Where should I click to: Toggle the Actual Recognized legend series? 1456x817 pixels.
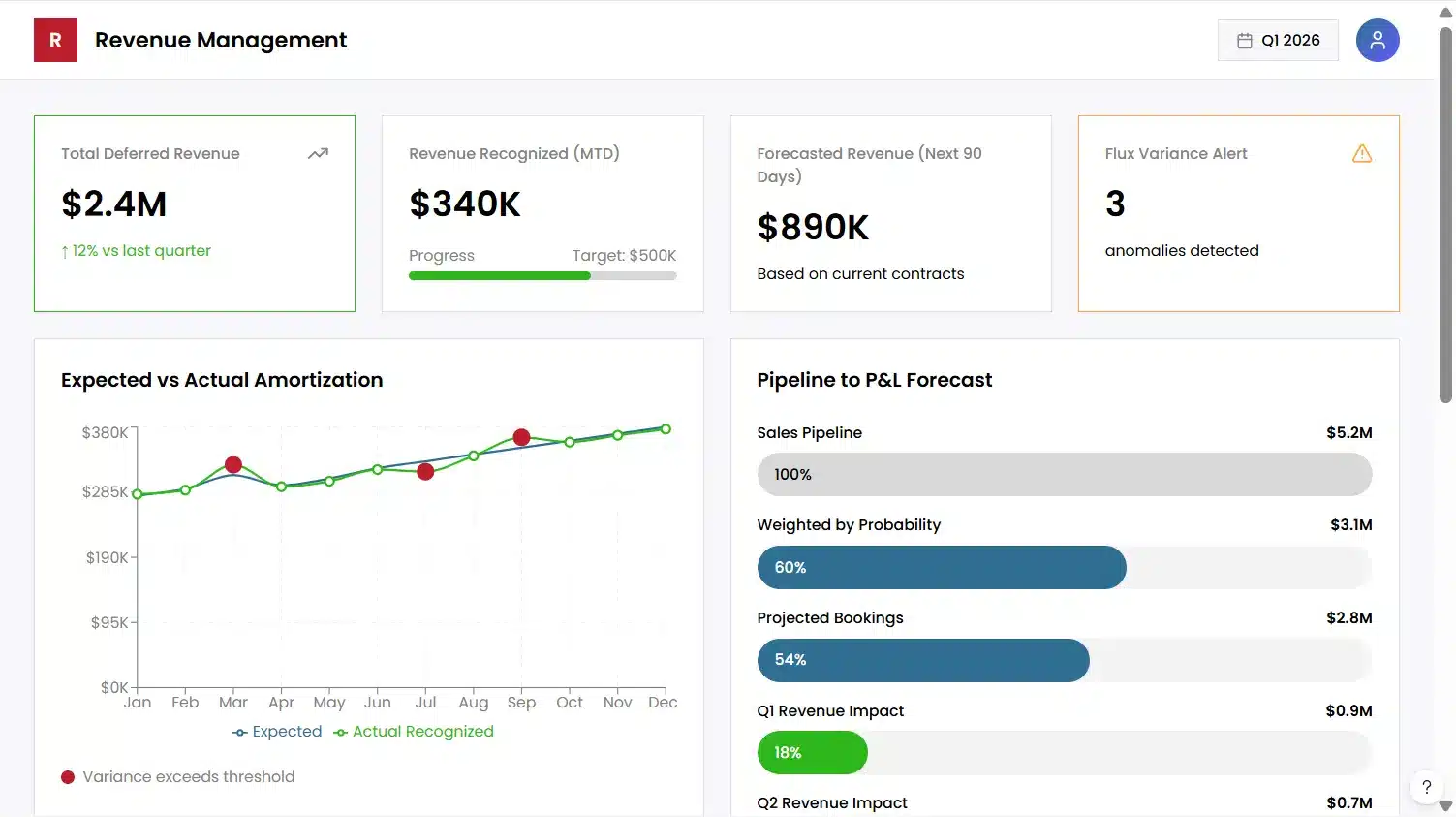(x=414, y=732)
